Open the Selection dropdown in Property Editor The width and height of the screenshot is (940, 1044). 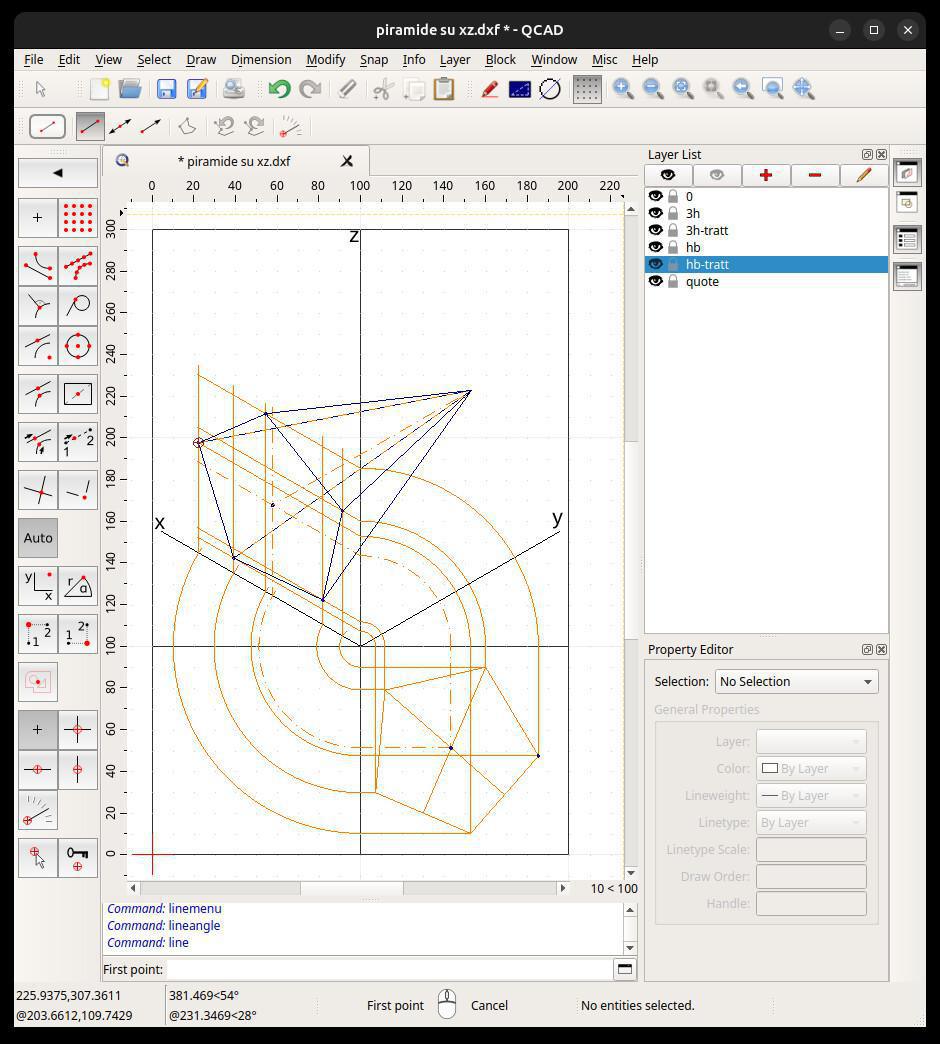click(x=796, y=681)
